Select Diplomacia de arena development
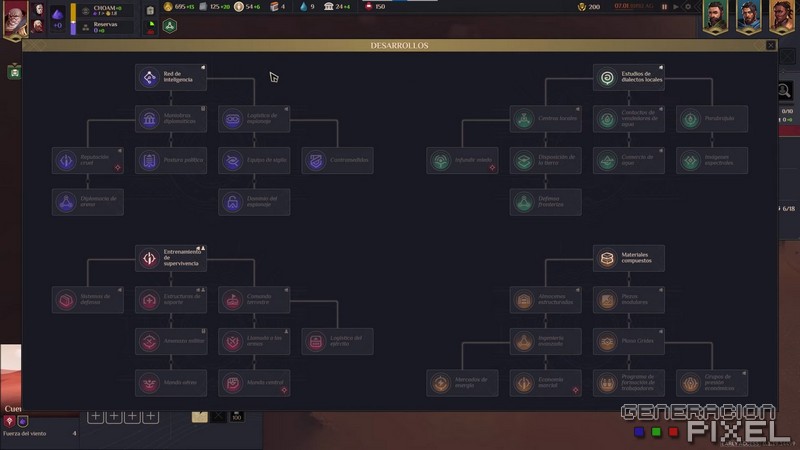The width and height of the screenshot is (800, 450). click(88, 202)
